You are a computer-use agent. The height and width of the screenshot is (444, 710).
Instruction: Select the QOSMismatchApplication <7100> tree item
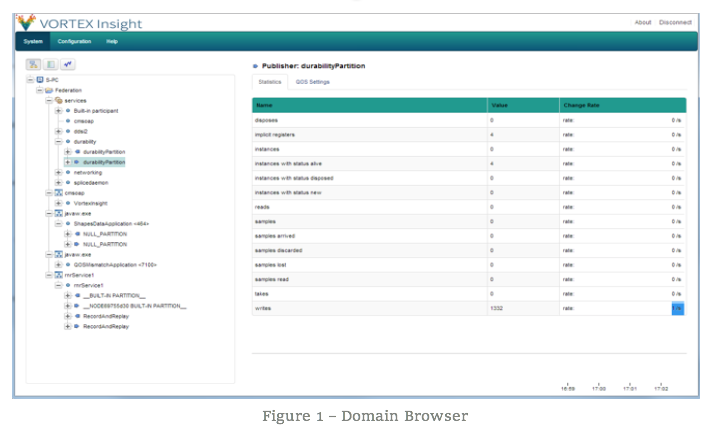[115, 265]
